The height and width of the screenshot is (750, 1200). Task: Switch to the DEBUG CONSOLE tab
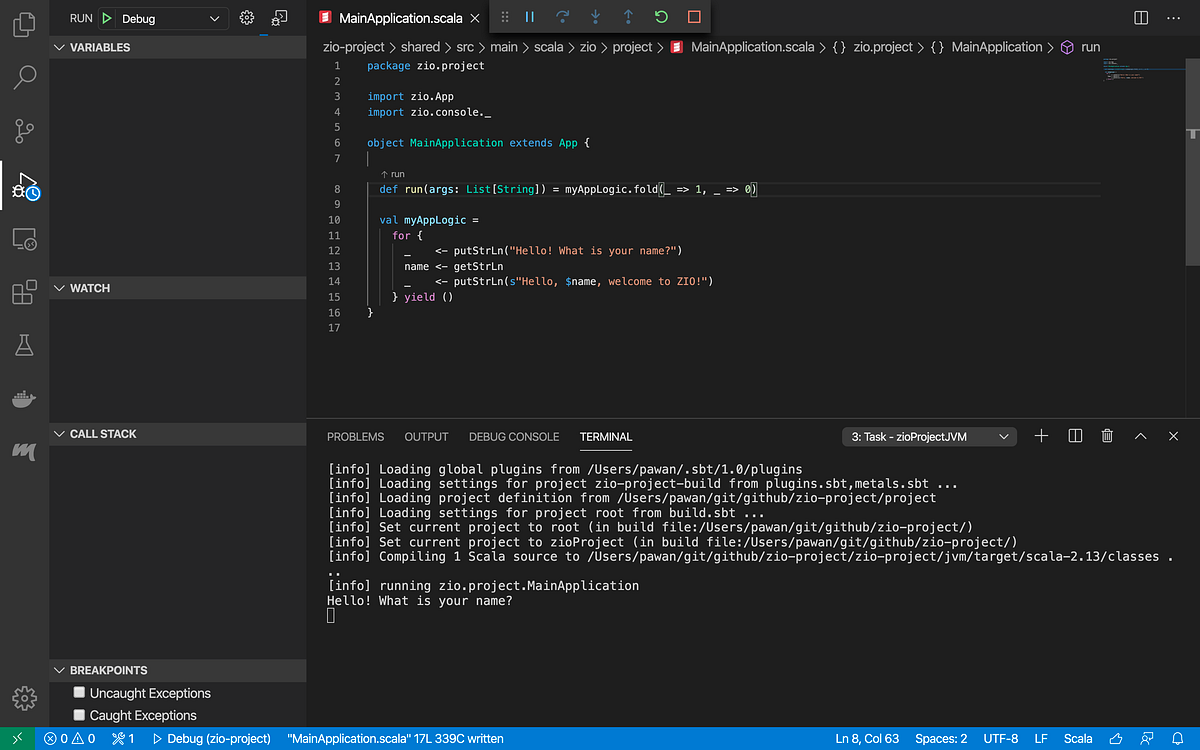(514, 437)
